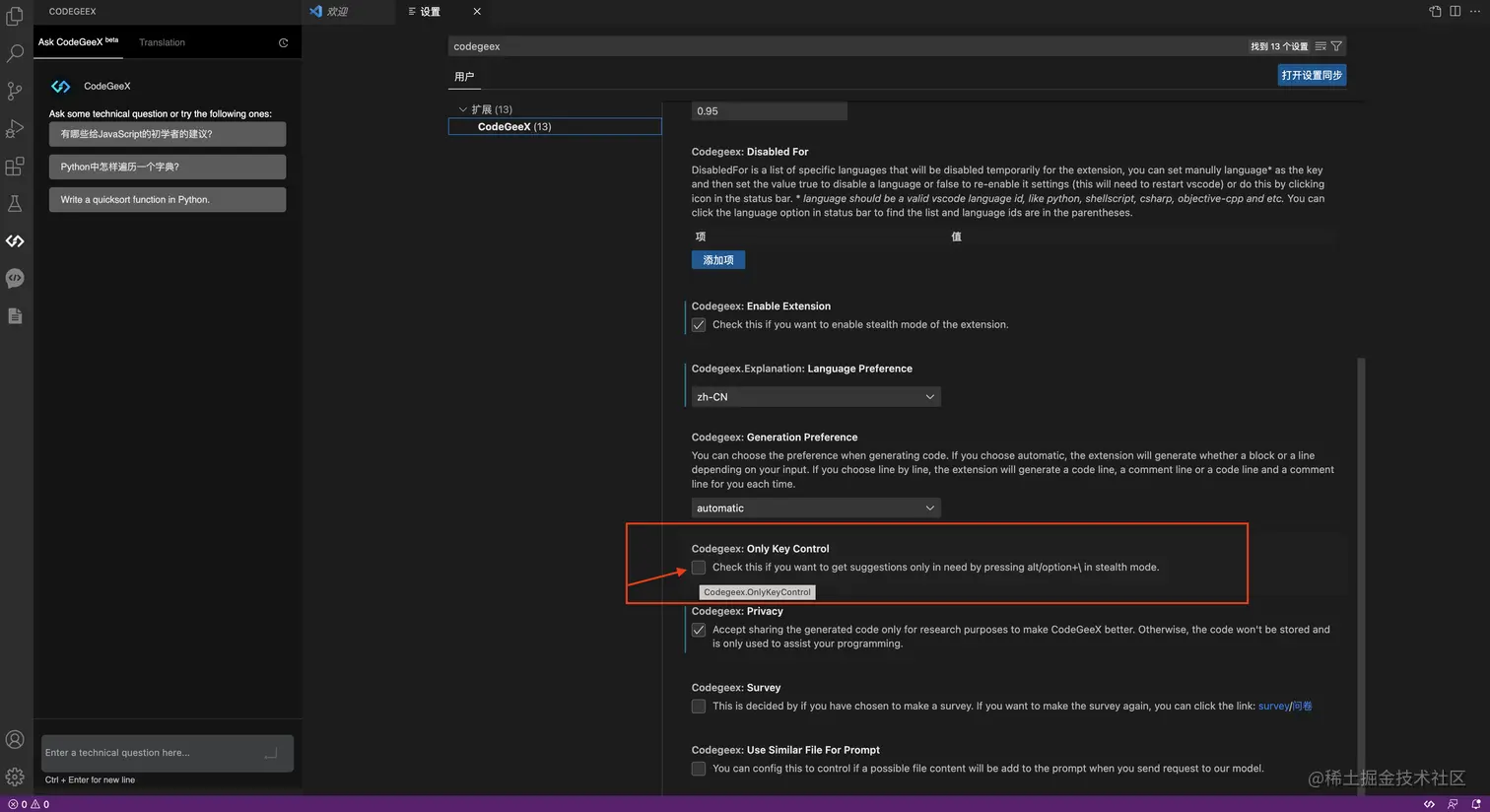This screenshot has height=812, width=1490.
Task: Enable Use Similar File For Prompt
Action: [x=699, y=769]
